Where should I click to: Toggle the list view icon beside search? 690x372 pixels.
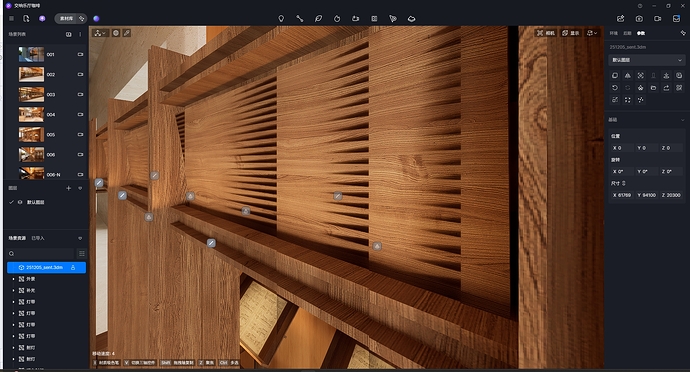coord(81,254)
